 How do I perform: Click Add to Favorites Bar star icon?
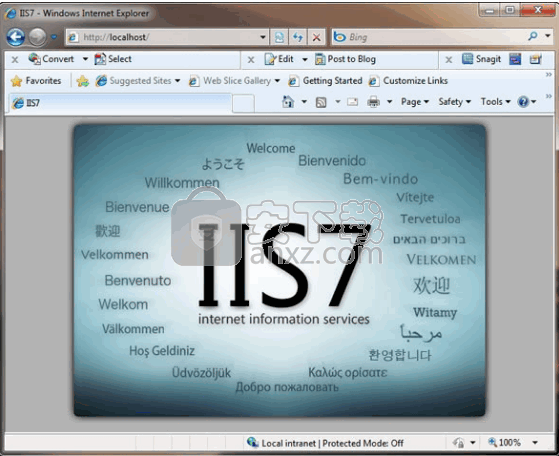pyautogui.click(x=82, y=81)
